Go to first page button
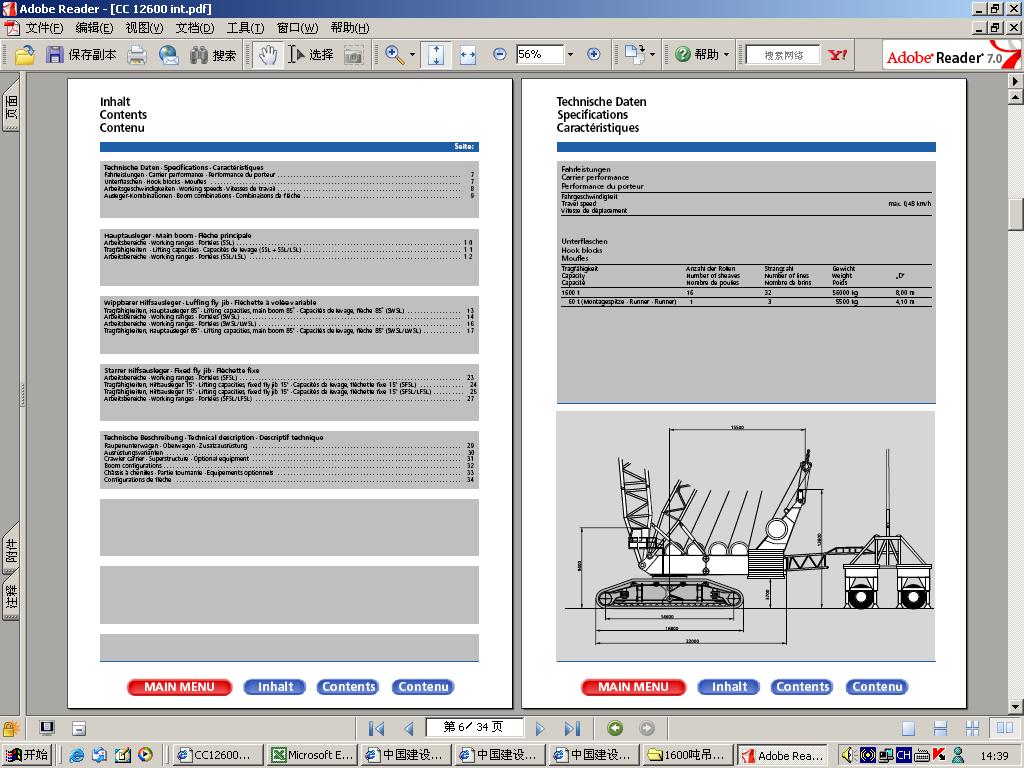1024x768 pixels. (x=376, y=728)
